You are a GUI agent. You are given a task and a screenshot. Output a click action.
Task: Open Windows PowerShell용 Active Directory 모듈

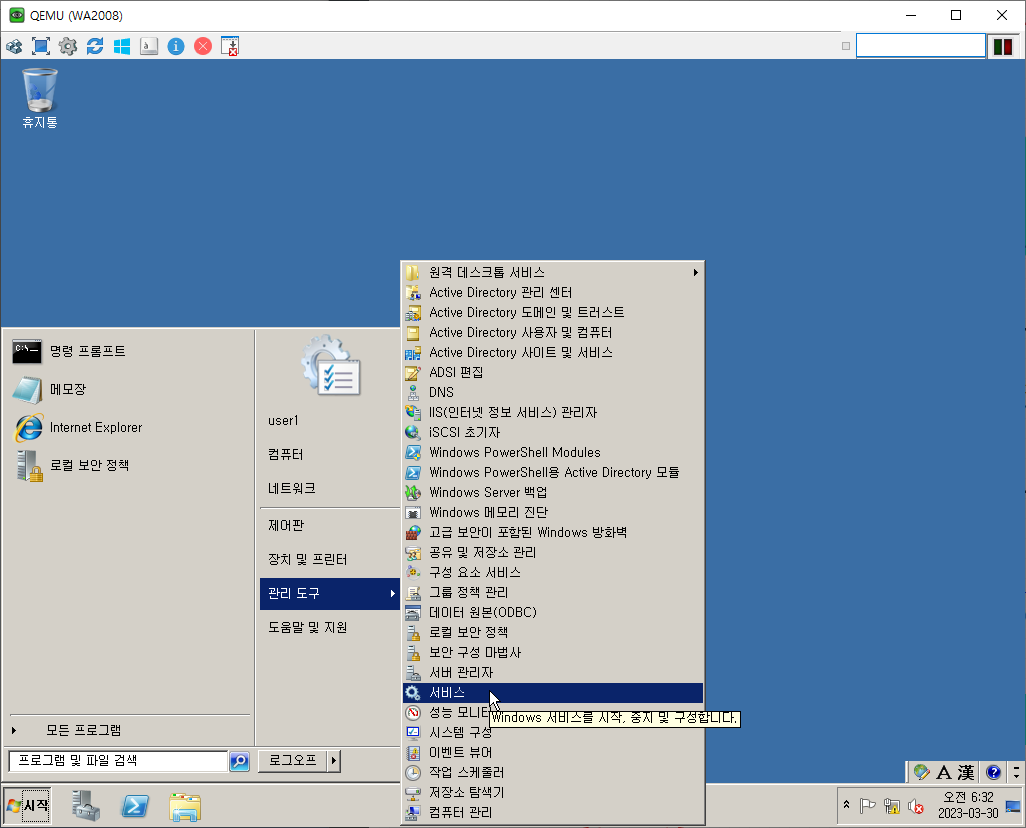(x=553, y=472)
